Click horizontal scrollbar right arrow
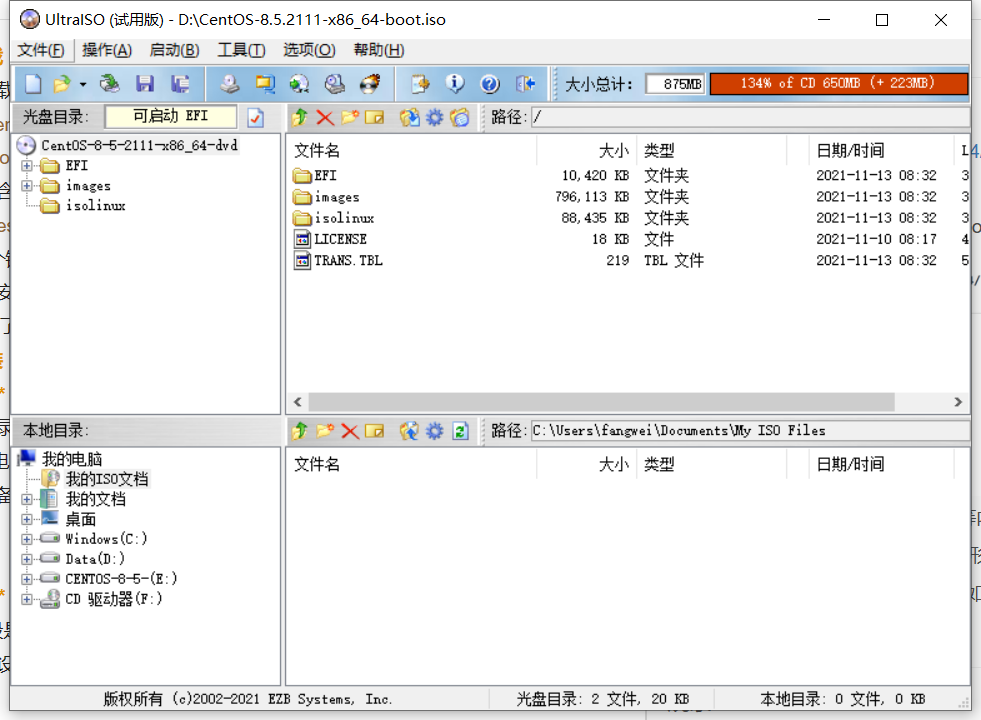 [x=958, y=402]
